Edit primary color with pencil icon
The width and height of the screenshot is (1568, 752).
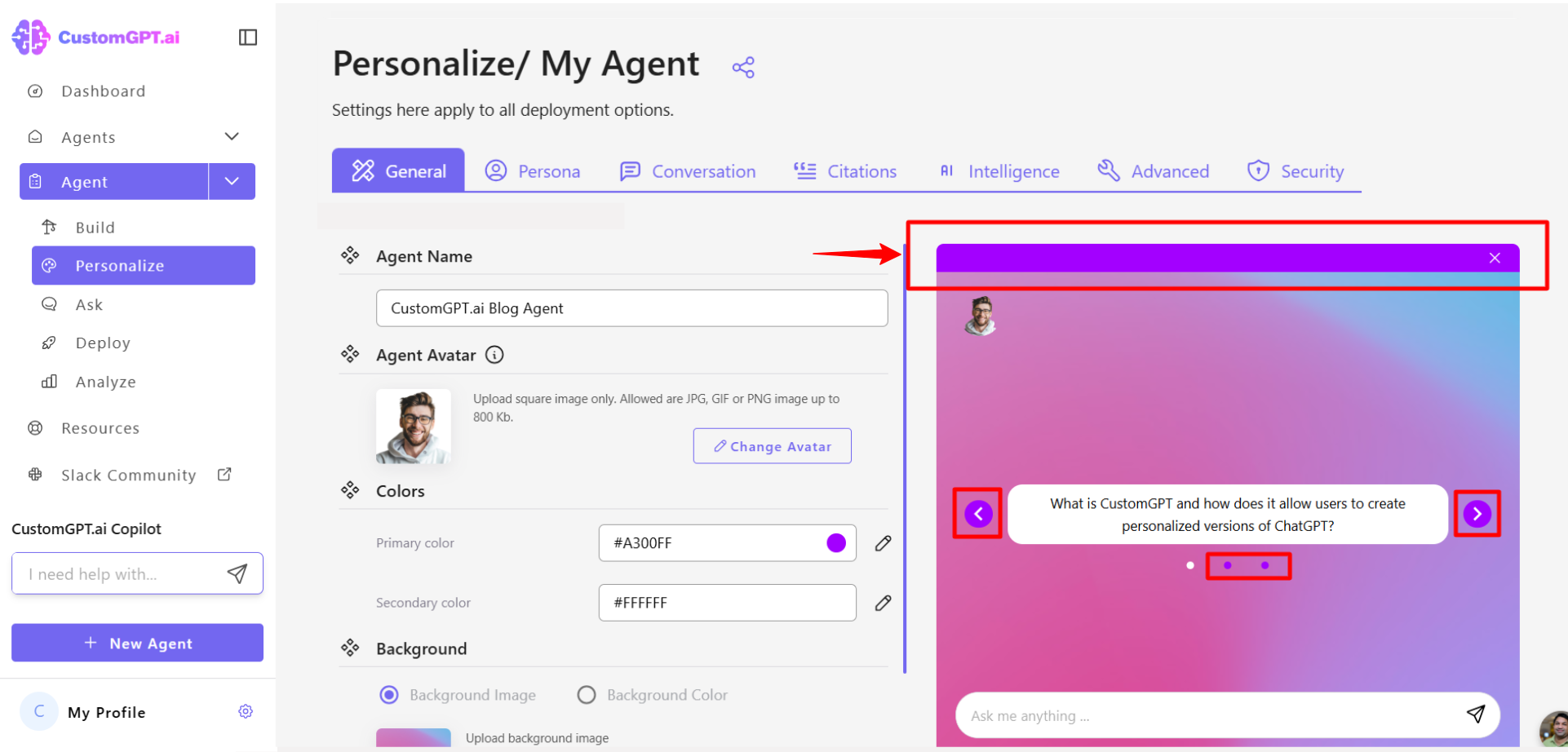click(883, 543)
